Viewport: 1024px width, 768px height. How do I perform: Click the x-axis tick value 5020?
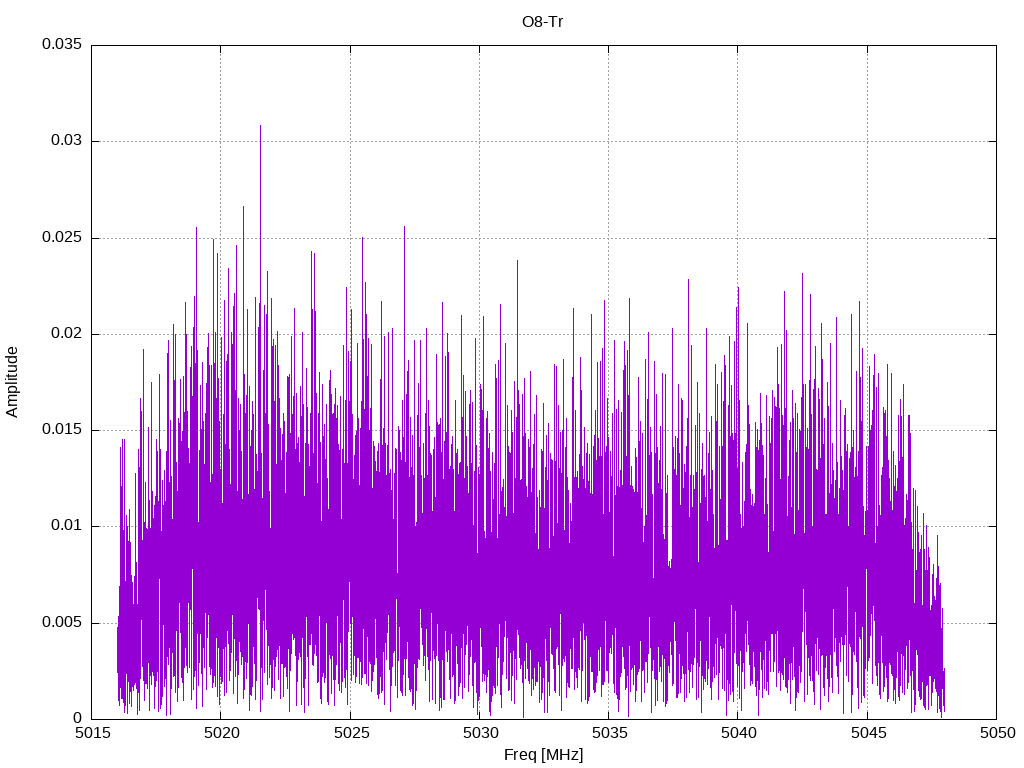221,733
